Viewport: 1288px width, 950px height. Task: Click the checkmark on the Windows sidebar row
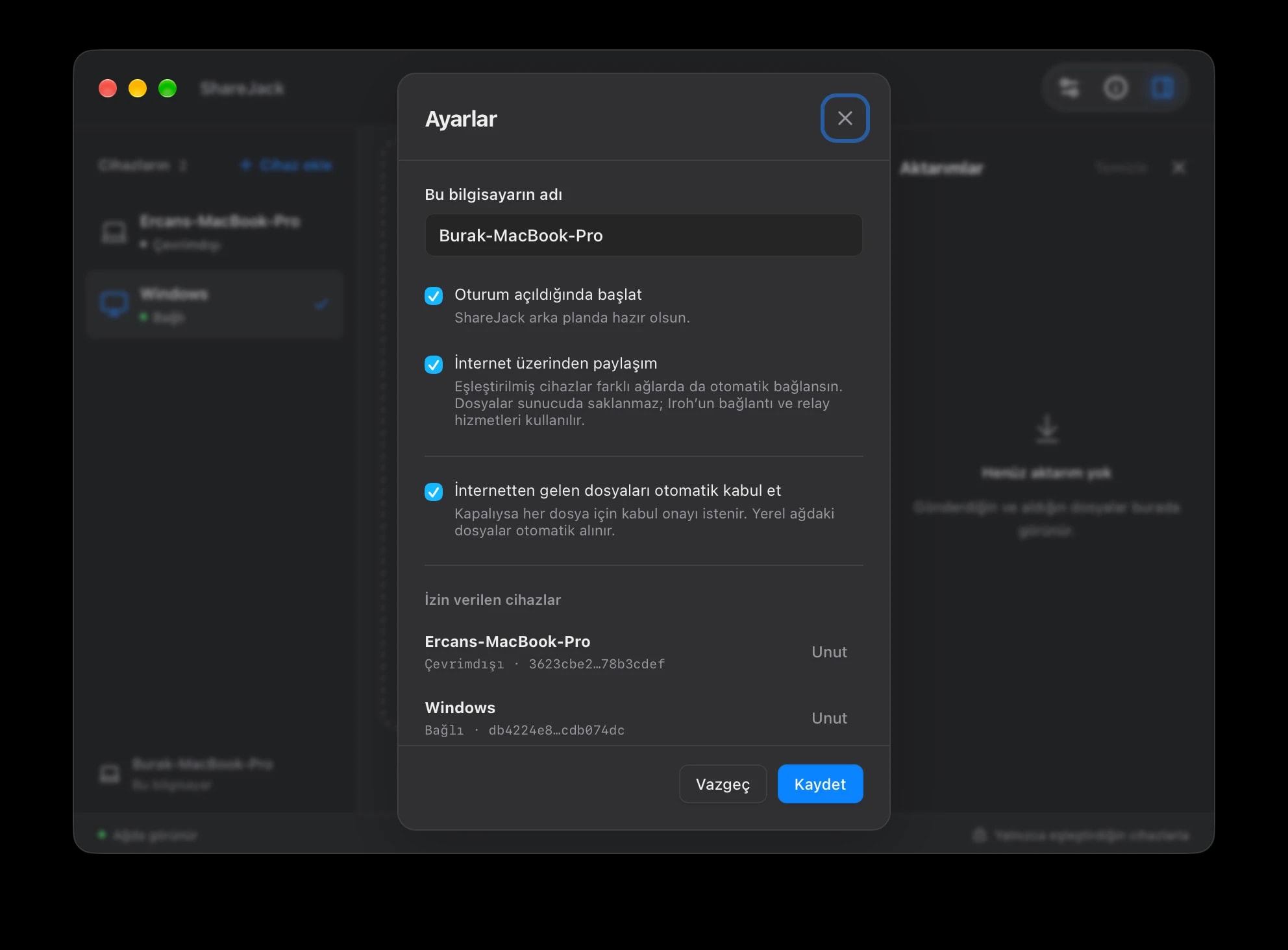click(x=321, y=304)
